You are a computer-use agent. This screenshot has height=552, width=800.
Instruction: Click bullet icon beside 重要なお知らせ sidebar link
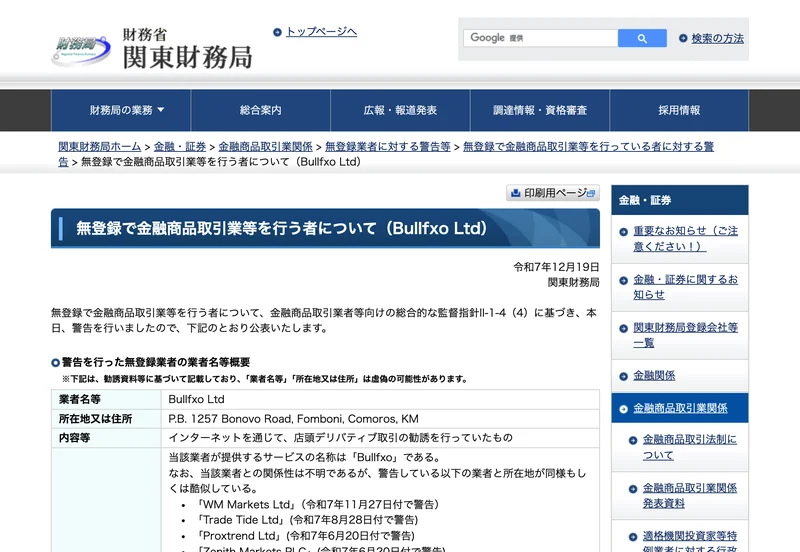[x=623, y=232]
